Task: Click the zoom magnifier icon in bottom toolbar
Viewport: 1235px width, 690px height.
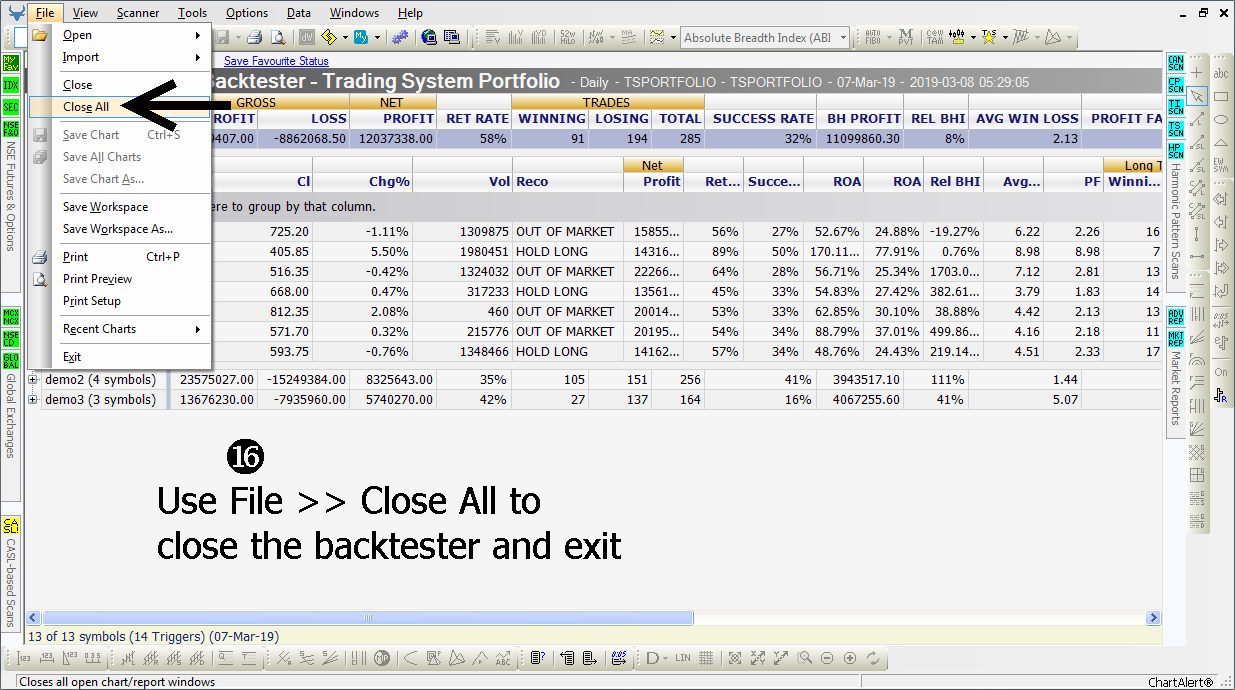Action: coord(805,658)
